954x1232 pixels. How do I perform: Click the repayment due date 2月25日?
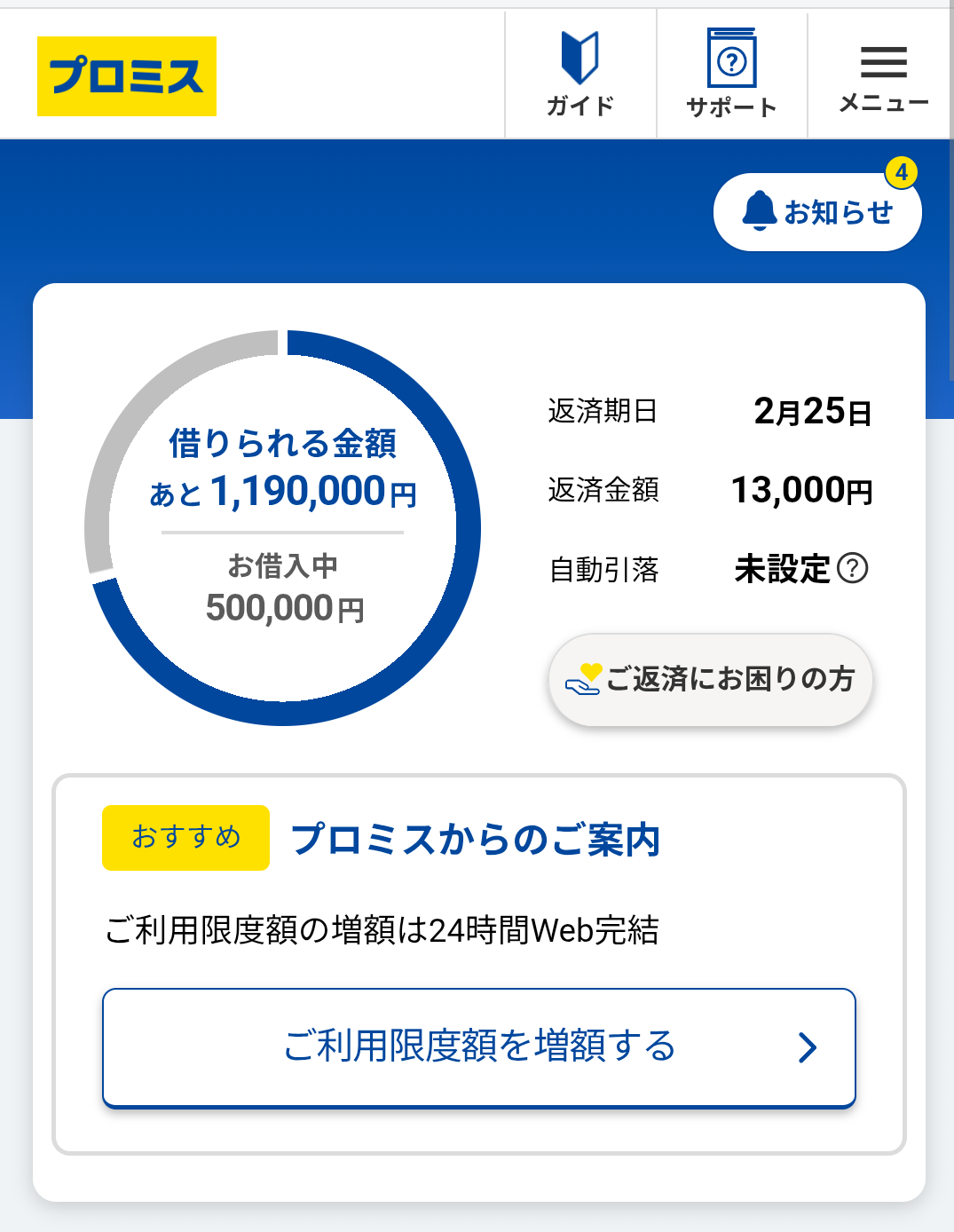[812, 411]
